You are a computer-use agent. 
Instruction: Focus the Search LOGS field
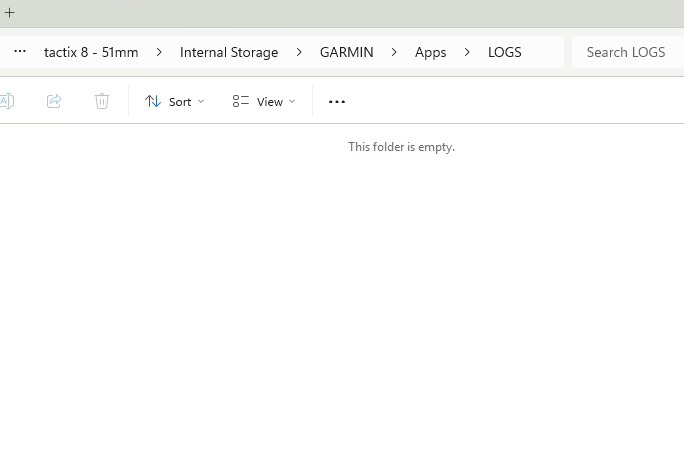pyautogui.click(x=628, y=52)
